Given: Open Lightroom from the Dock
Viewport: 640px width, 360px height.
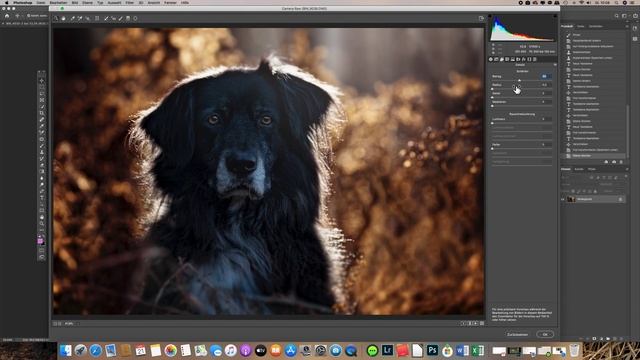Looking at the screenshot, I should (x=387, y=350).
